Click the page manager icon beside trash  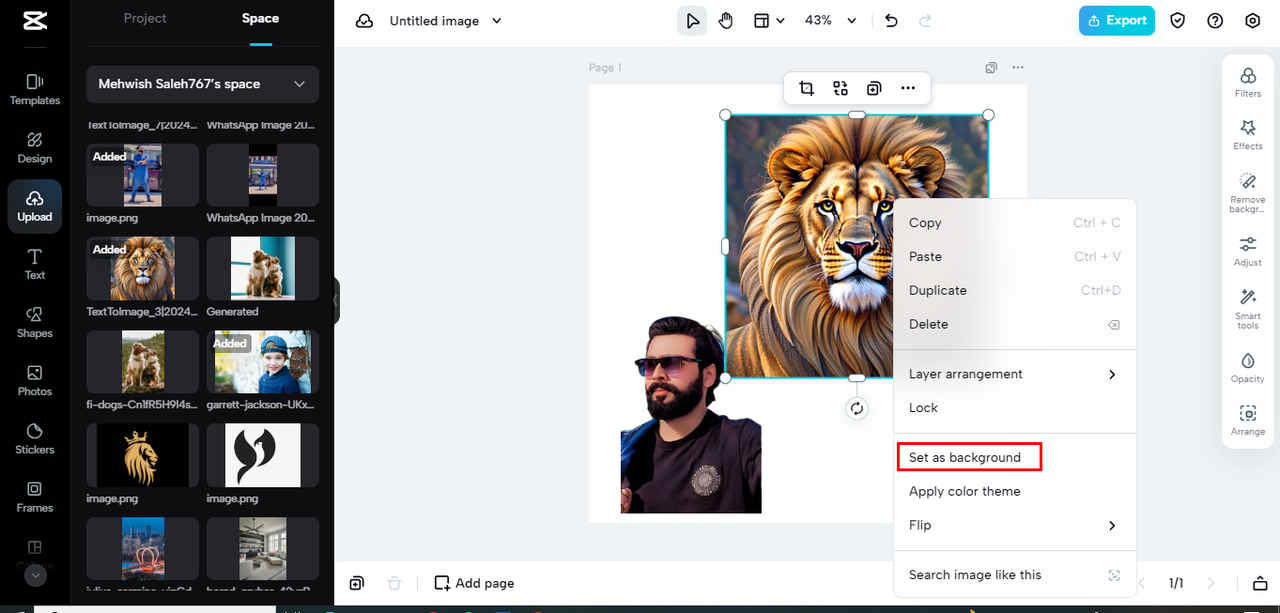357,583
